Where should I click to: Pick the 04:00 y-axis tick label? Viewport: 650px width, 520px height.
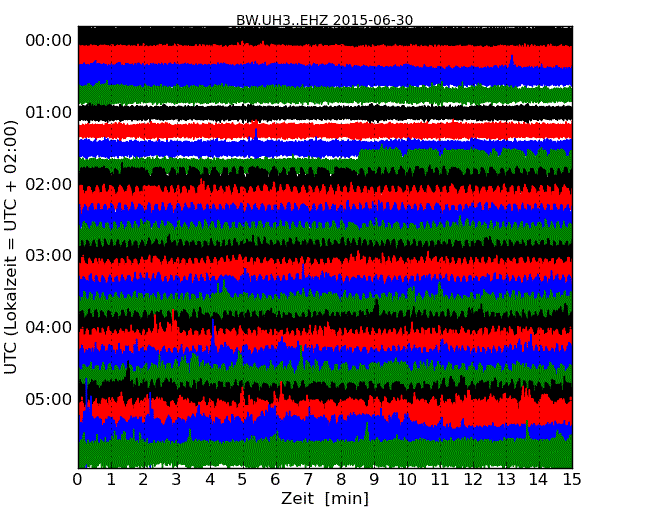49,327
